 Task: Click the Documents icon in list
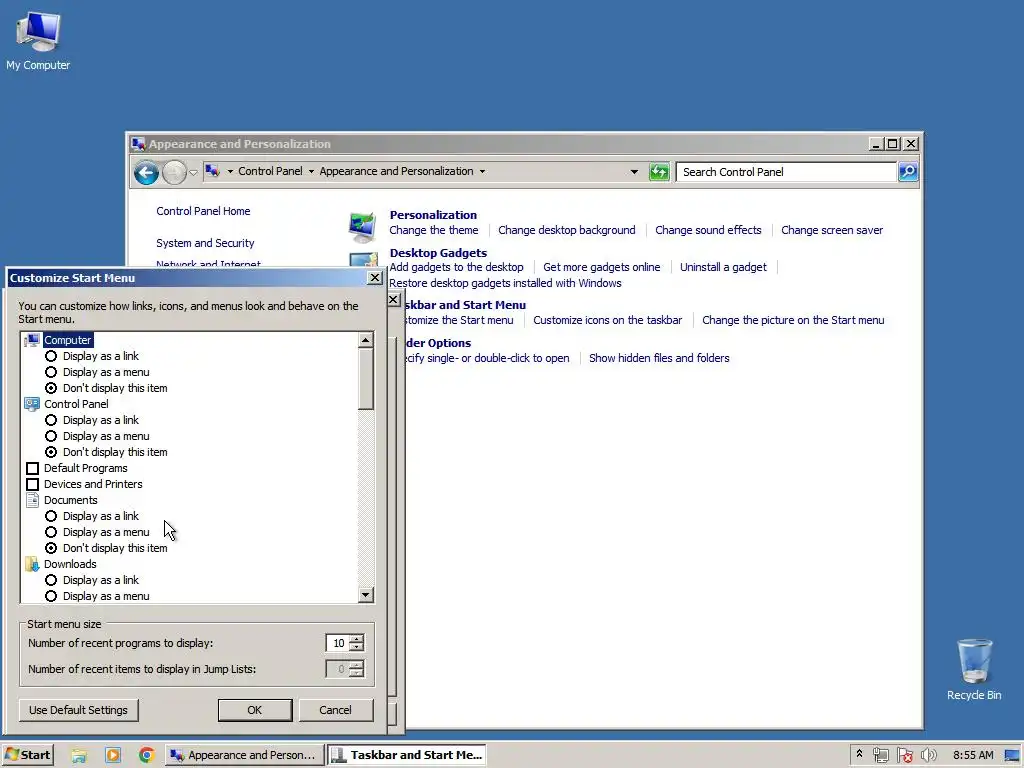point(32,500)
